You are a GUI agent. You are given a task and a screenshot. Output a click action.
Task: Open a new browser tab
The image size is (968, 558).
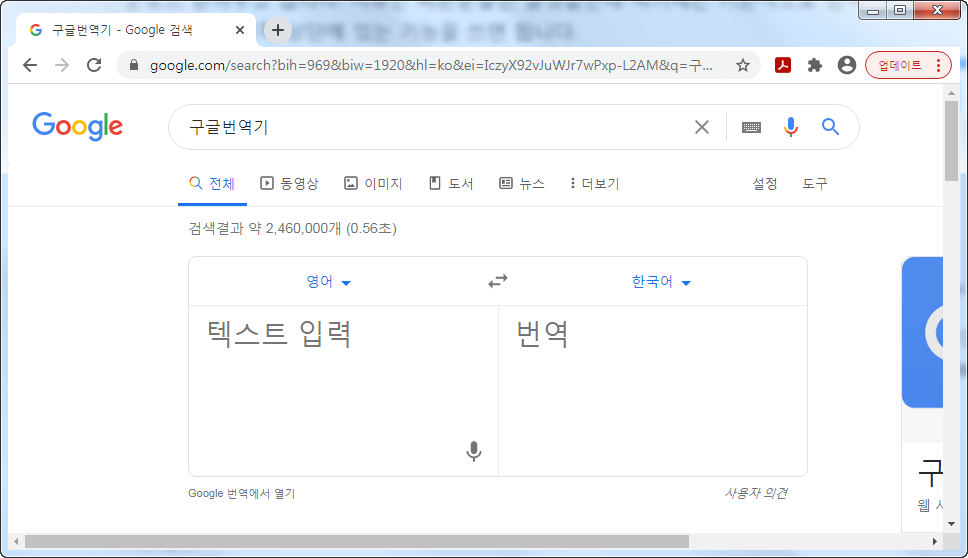(278, 30)
